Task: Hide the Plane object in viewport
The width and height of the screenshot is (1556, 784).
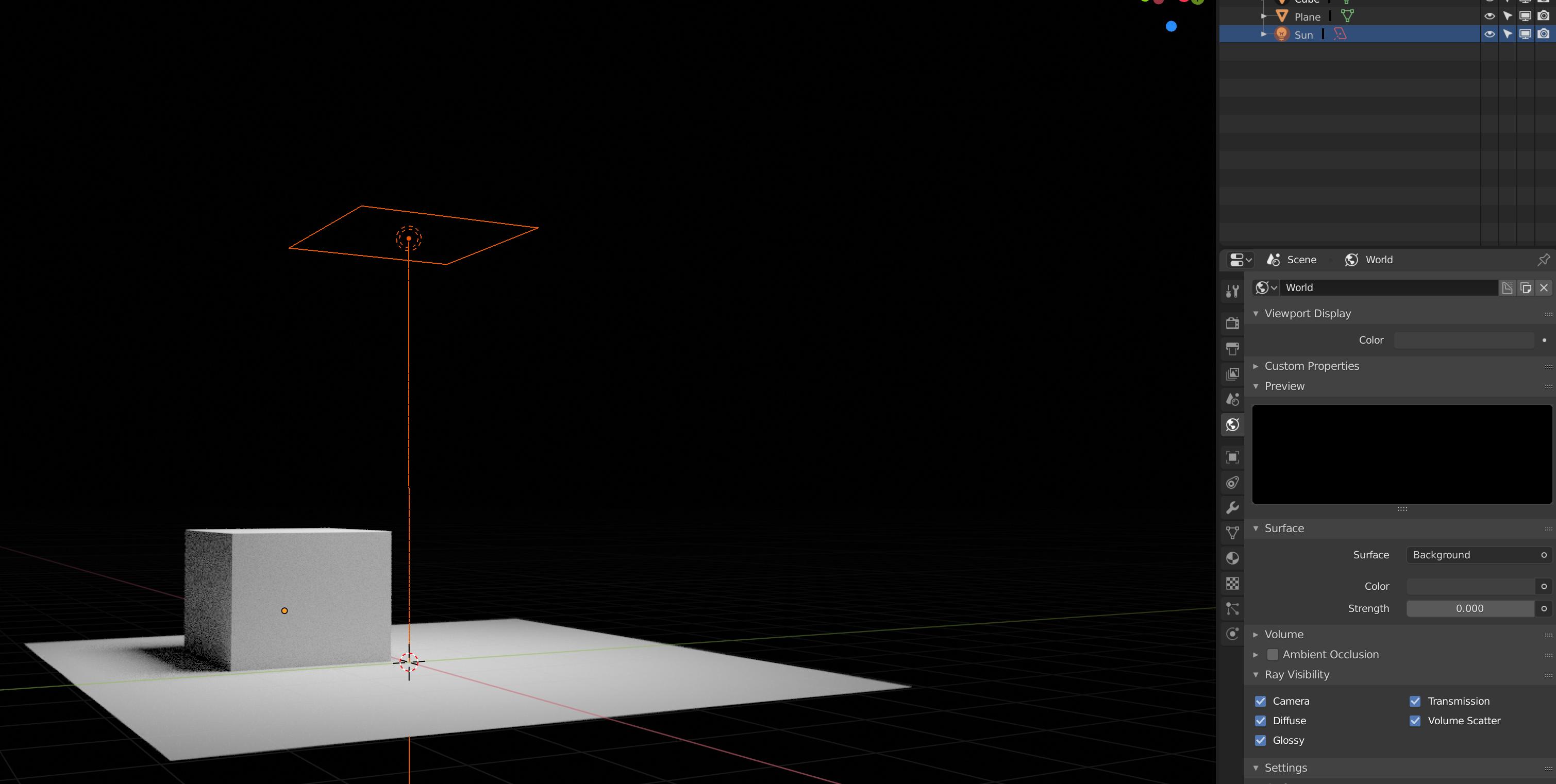Action: (1489, 16)
